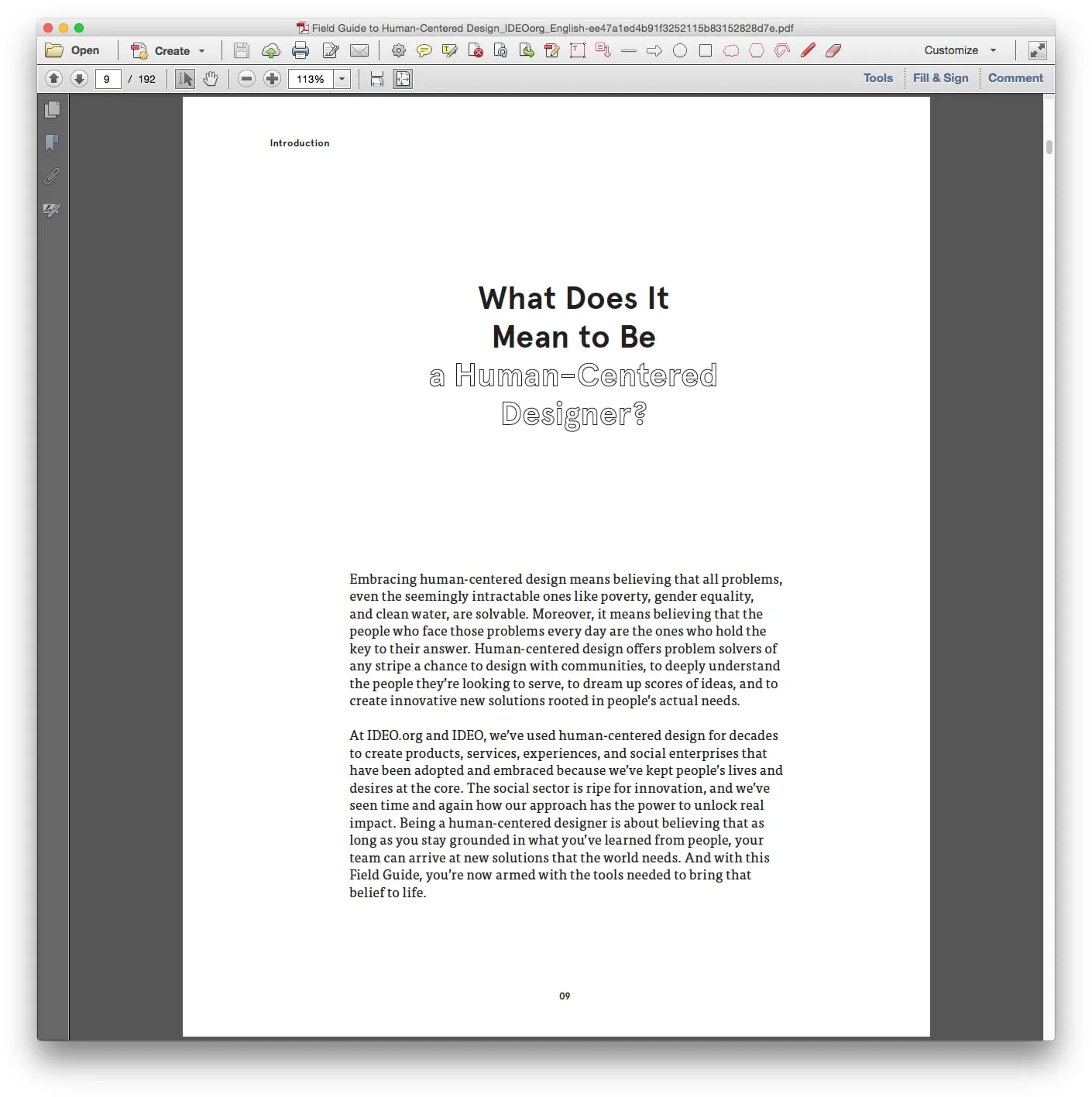The width and height of the screenshot is (1092, 1097).
Task: Toggle the text selection cursor tool
Action: click(185, 79)
